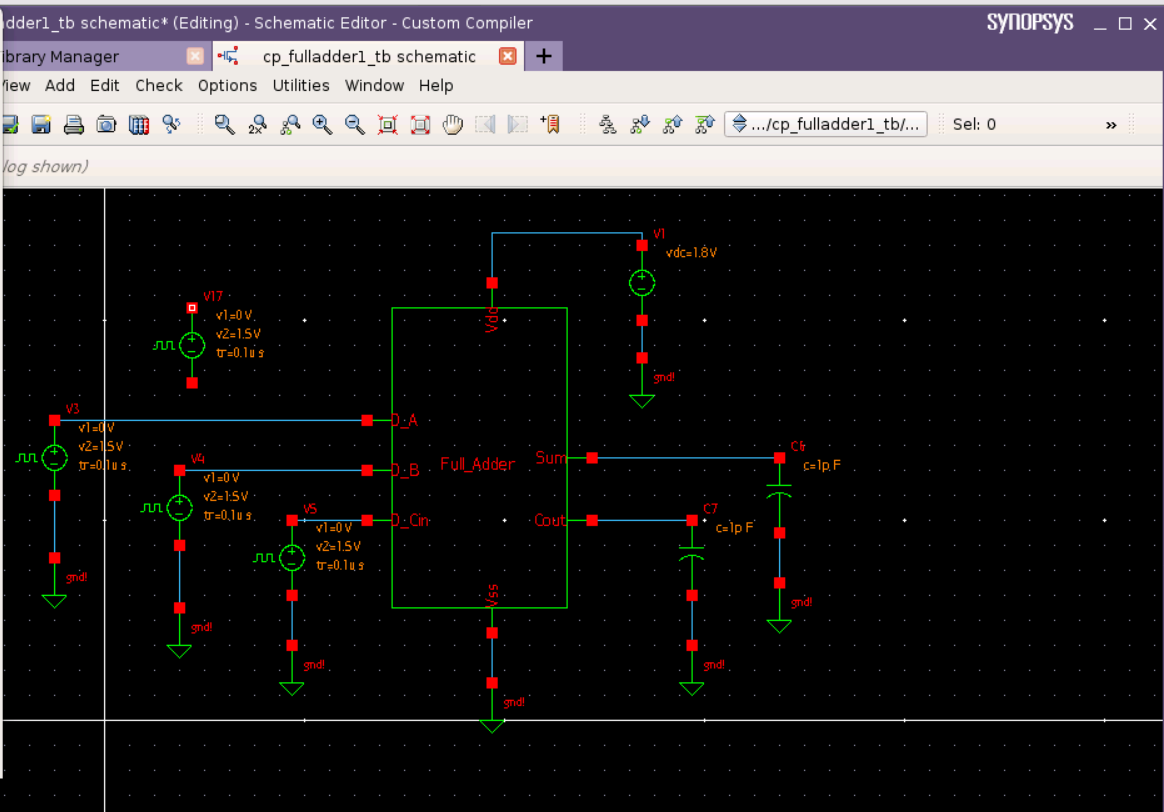Select the Zoom Out tool
Viewport: 1164px width, 812px height.
(x=353, y=124)
